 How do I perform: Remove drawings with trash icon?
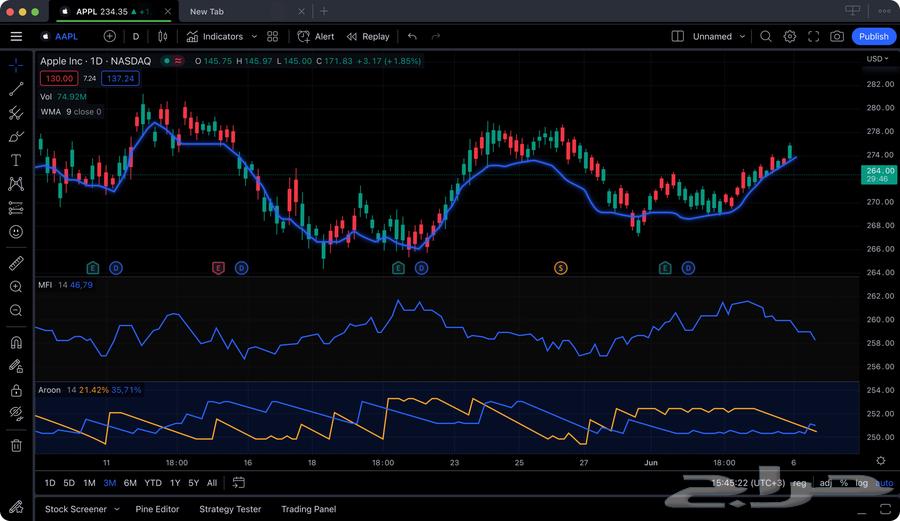[16, 445]
